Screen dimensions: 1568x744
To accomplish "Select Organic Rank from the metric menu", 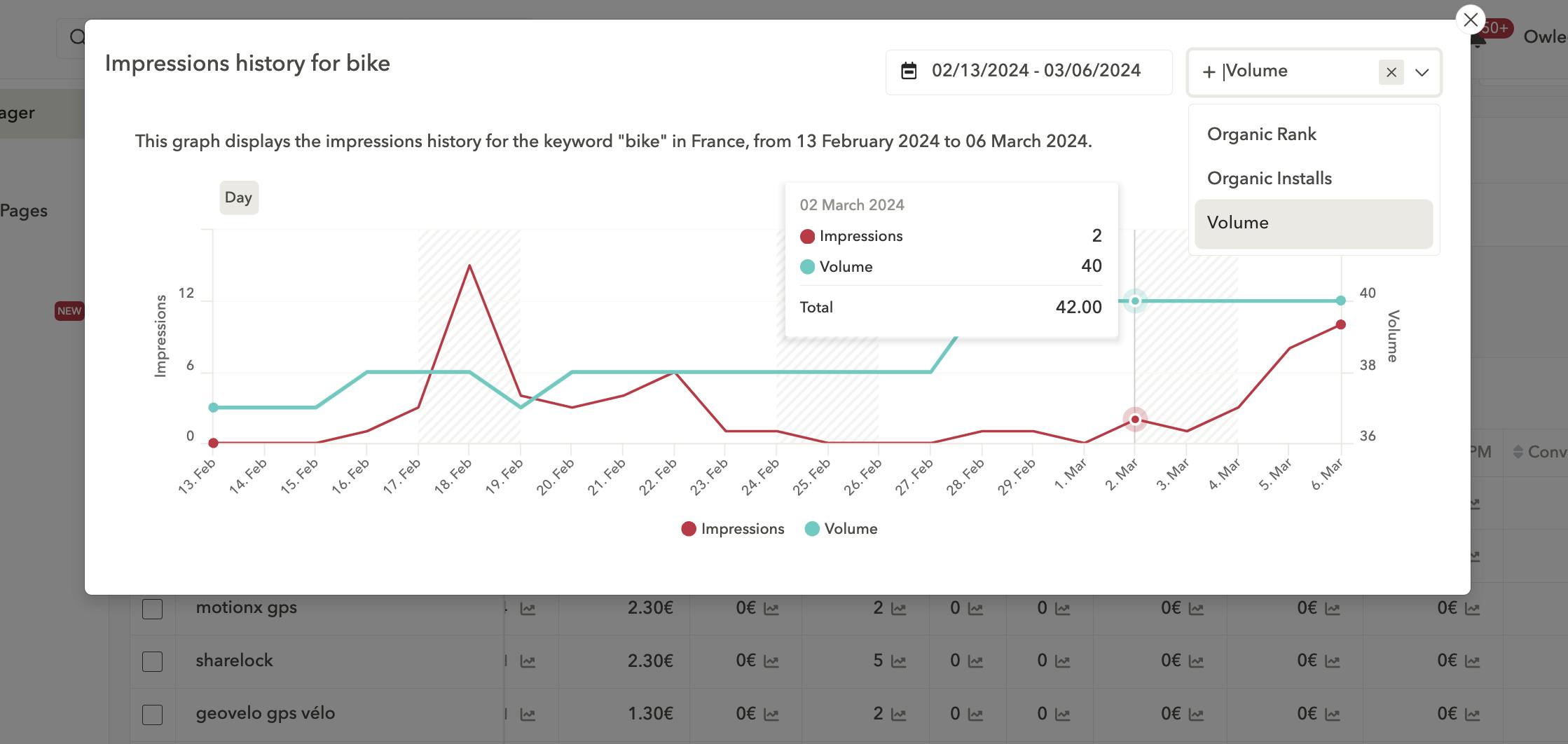I will coord(1261,134).
